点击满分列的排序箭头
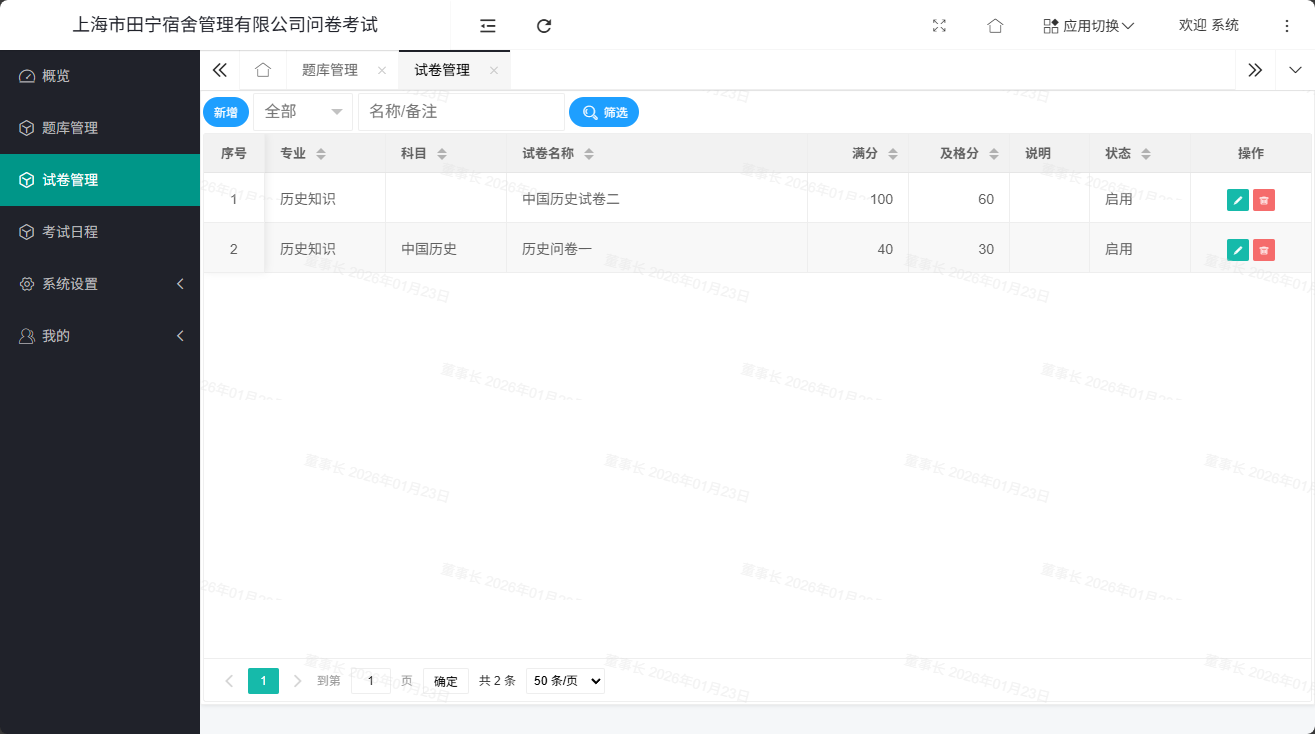1315x734 pixels. tap(892, 153)
